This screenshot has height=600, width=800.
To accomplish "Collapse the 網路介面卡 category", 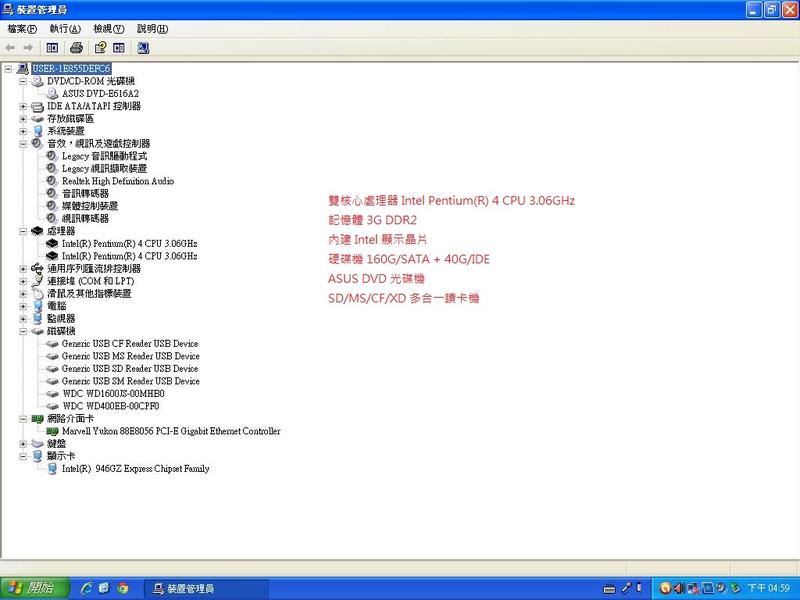I will pos(23,418).
